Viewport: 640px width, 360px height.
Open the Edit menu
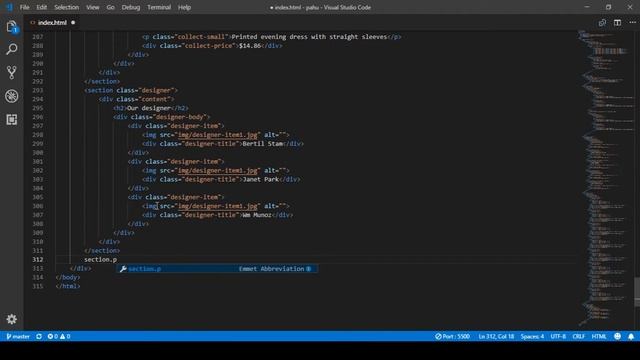tap(42, 7)
